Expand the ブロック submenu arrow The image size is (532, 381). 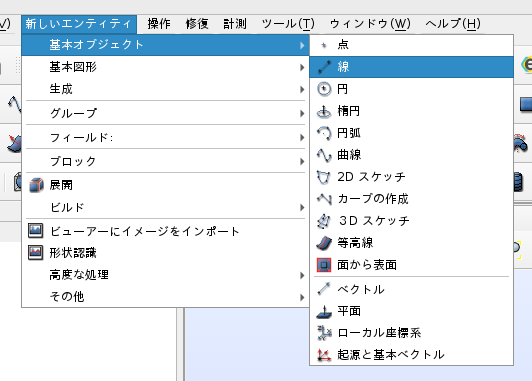[302, 161]
